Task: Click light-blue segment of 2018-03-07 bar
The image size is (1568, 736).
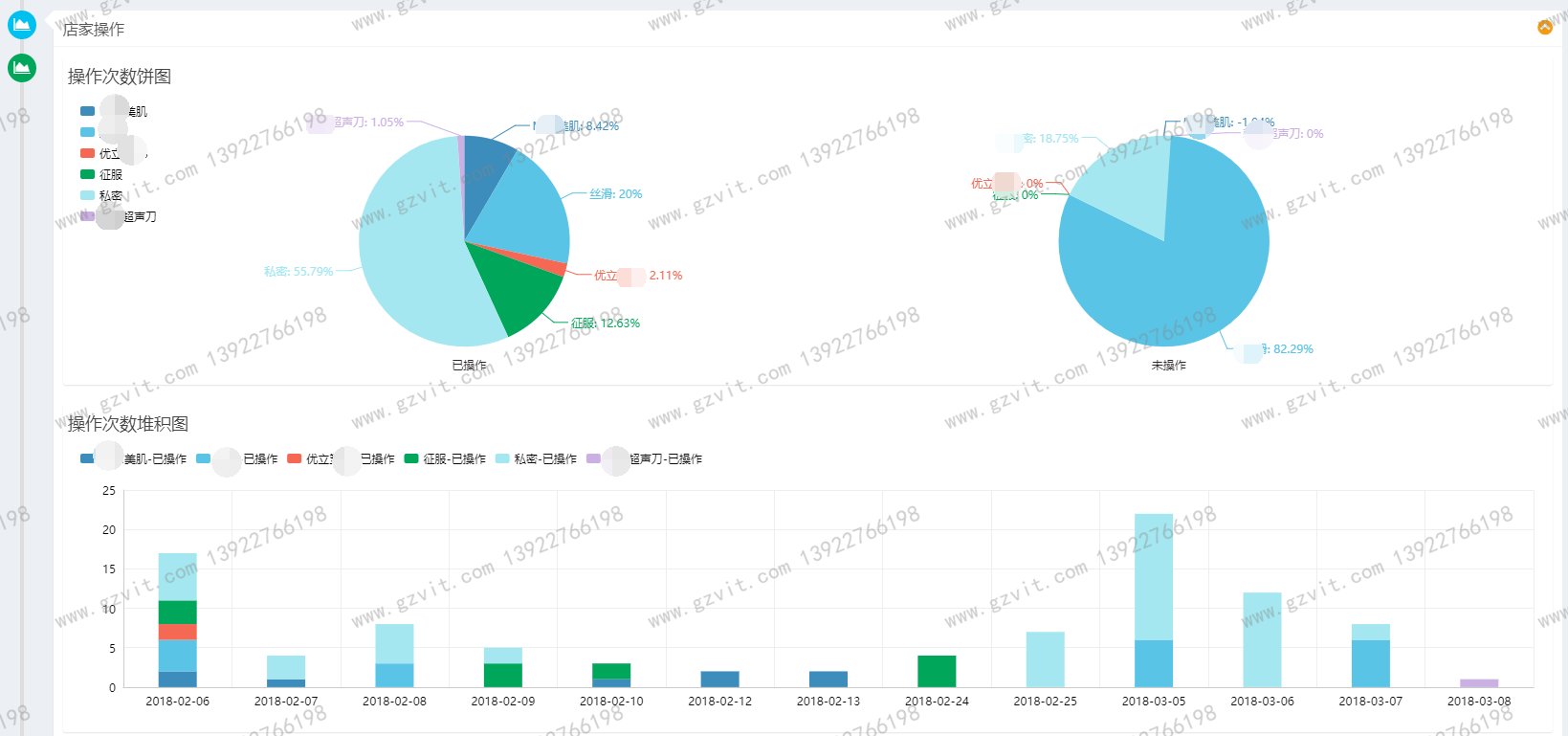Action: pyautogui.click(x=1371, y=664)
